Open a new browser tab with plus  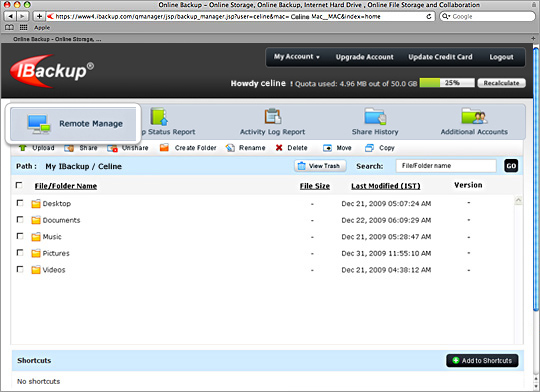point(533,39)
